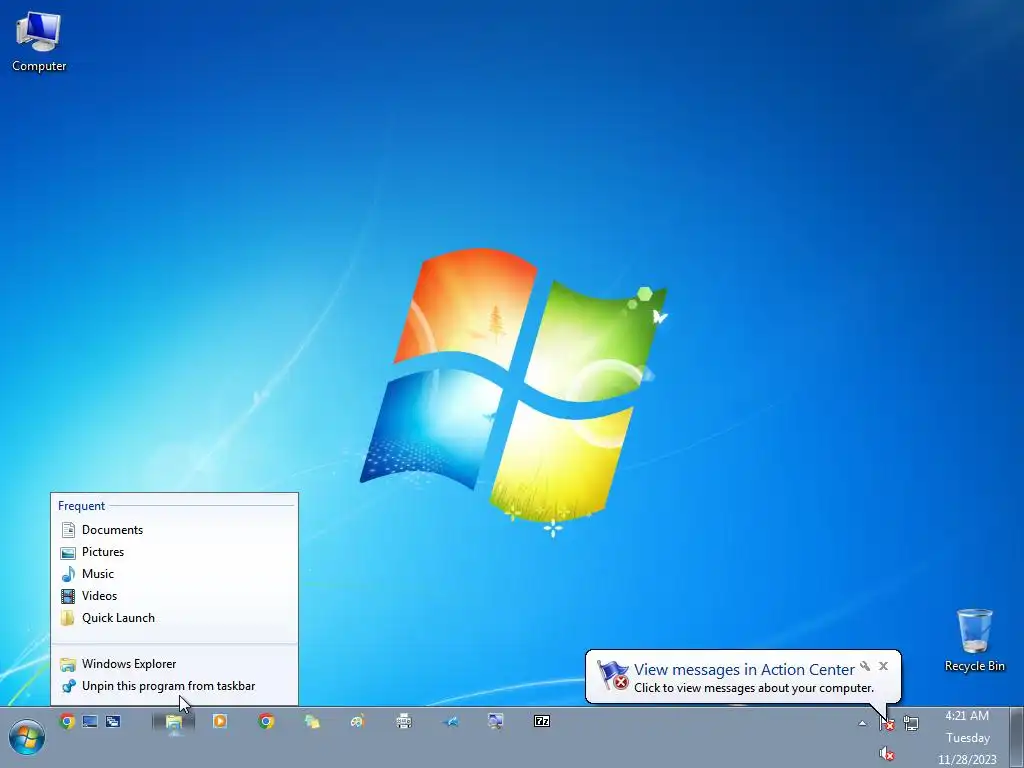This screenshot has width=1024, height=768.
Task: Click the Show desktop strip beside the clock
Action: pyautogui.click(x=1016, y=737)
